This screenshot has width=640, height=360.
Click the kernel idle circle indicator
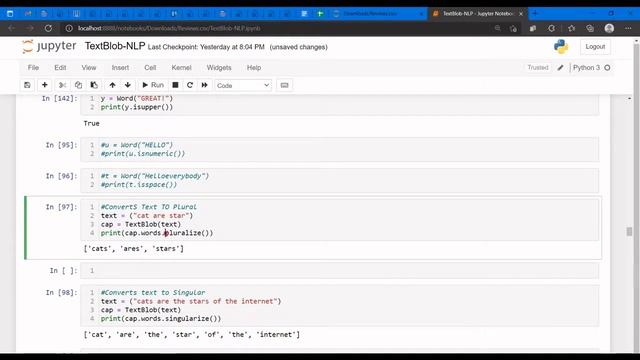(x=607, y=68)
